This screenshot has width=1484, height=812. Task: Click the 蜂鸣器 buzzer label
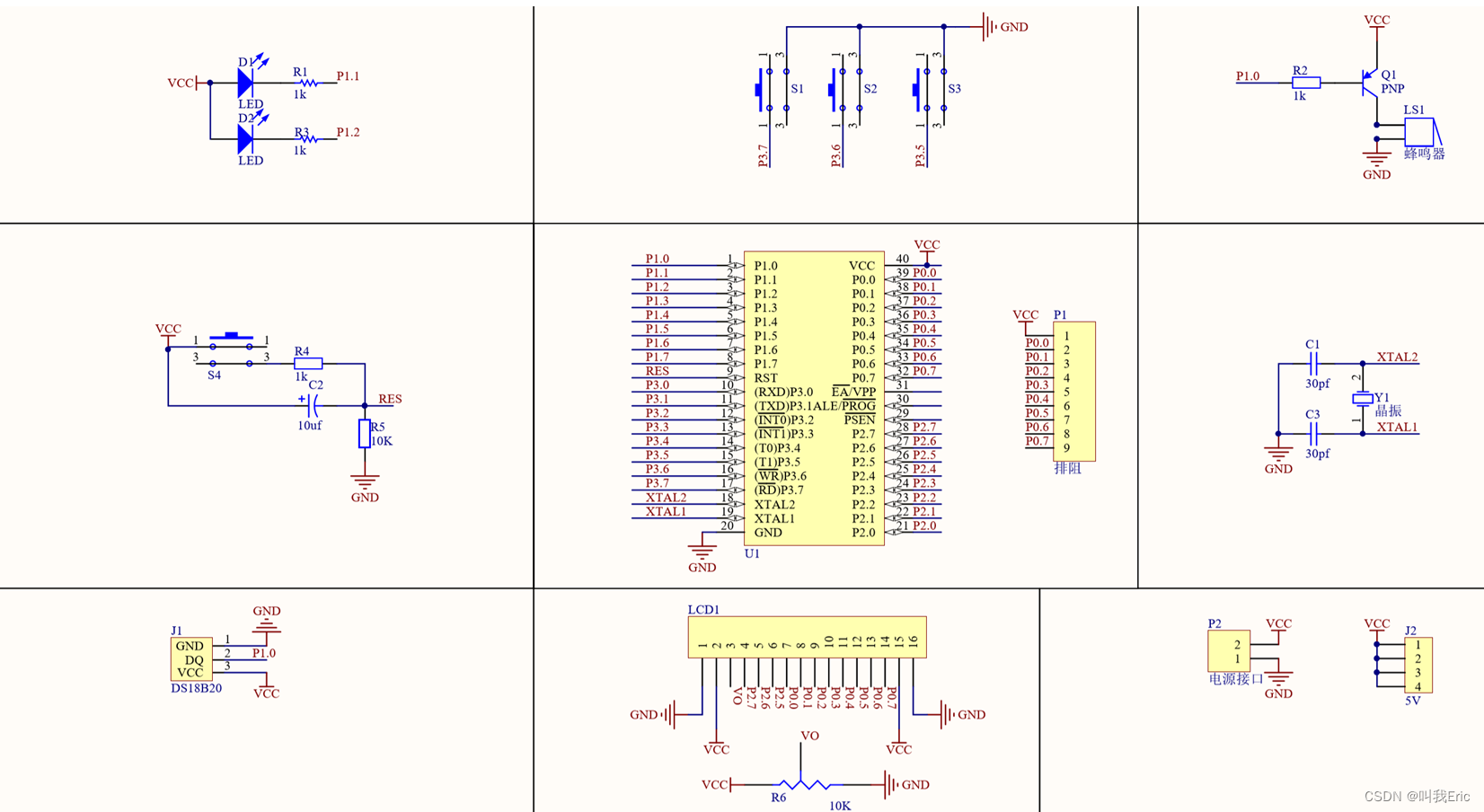click(x=1425, y=154)
